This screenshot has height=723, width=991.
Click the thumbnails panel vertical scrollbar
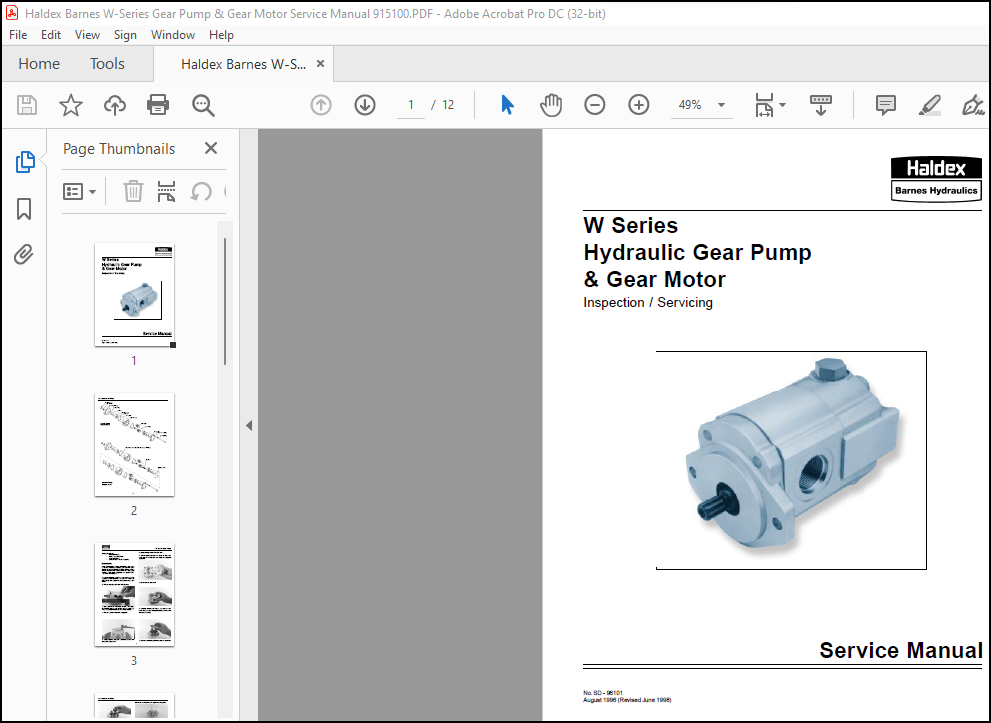225,302
